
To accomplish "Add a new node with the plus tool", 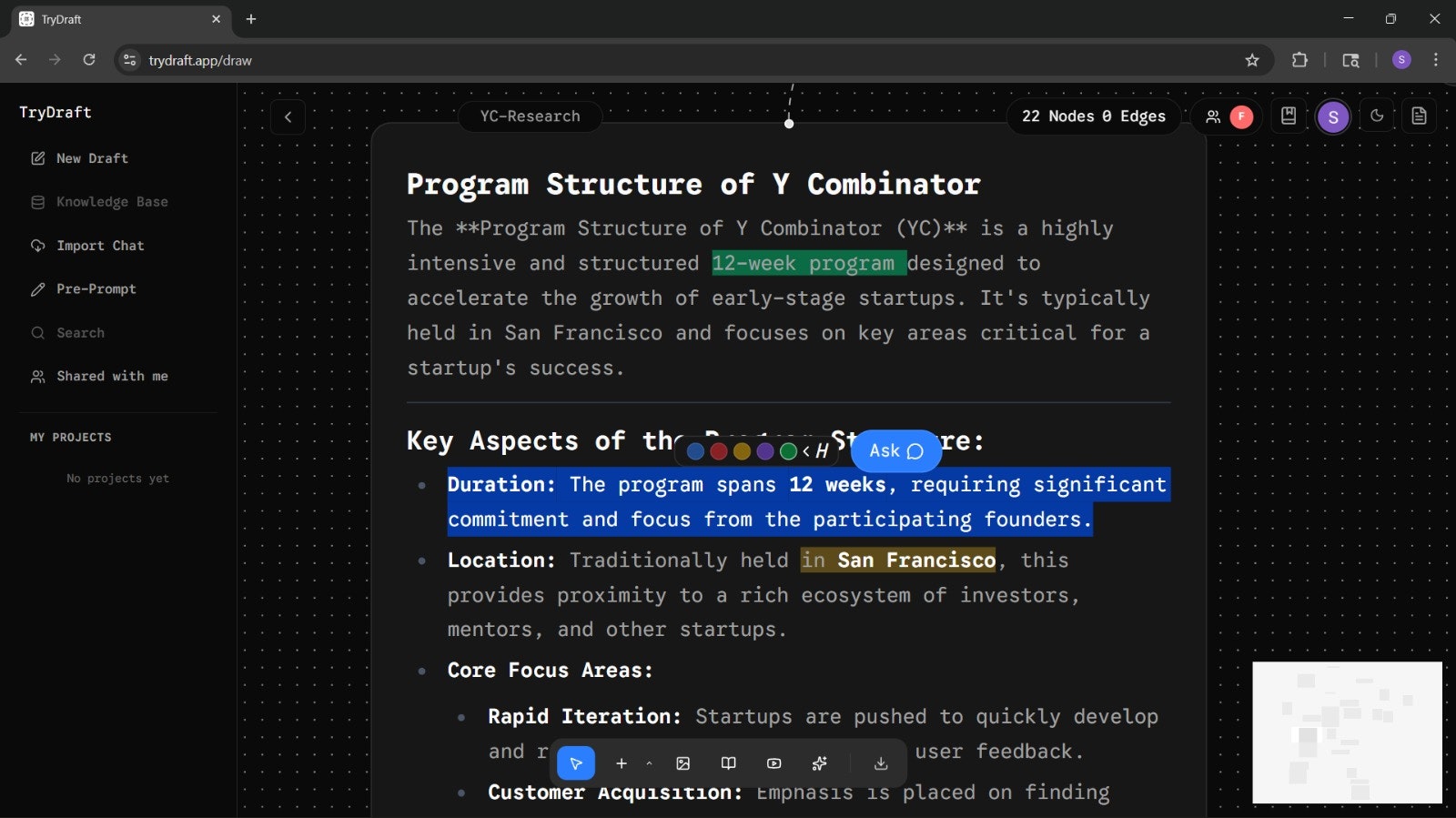I will click(x=622, y=763).
